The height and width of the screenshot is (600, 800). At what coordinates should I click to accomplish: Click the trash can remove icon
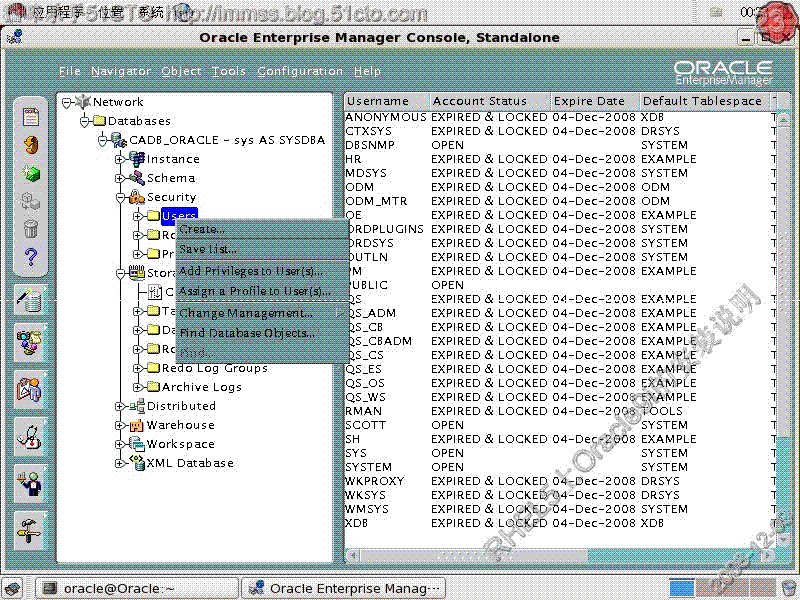point(31,228)
